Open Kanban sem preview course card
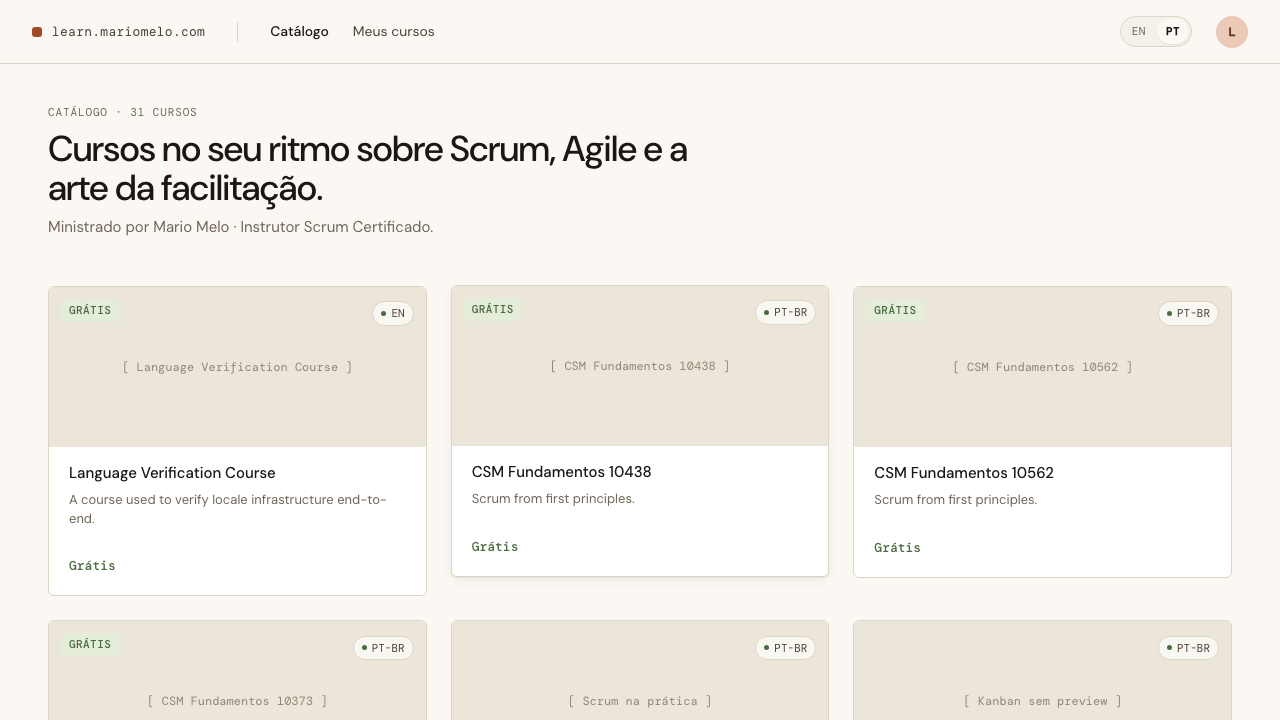The image size is (1280, 720). click(x=1042, y=670)
